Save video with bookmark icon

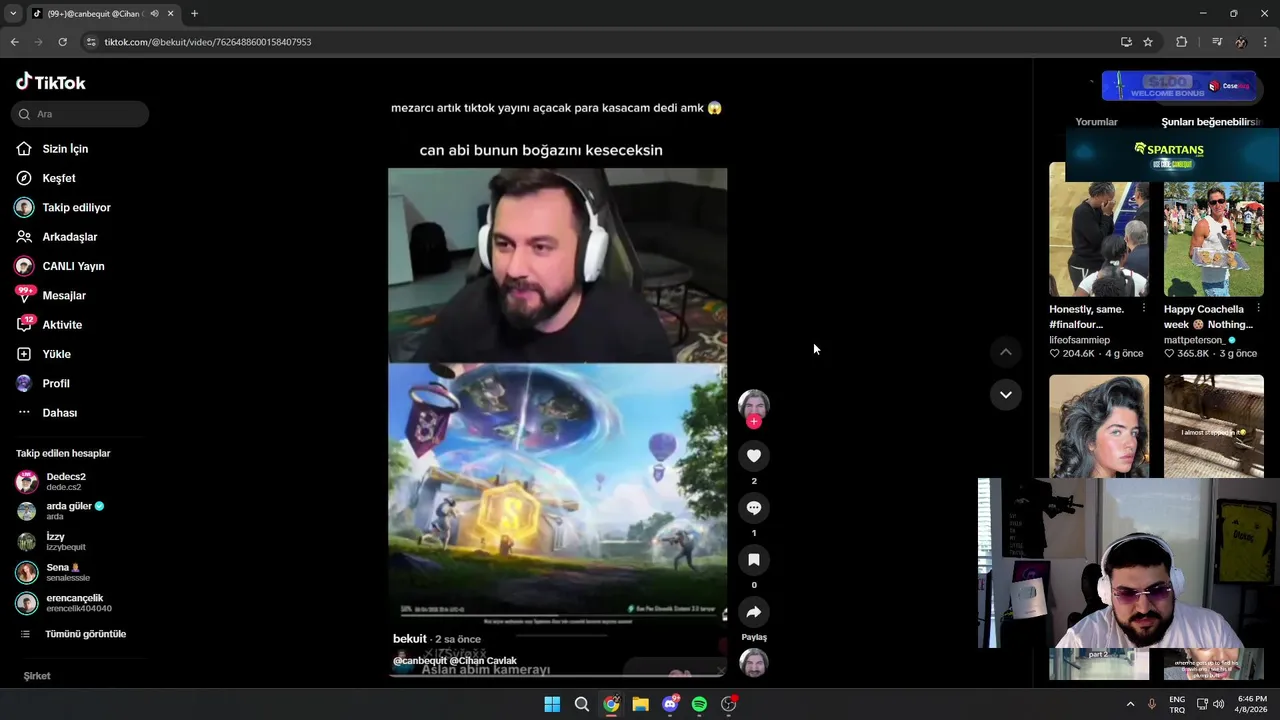click(754, 560)
